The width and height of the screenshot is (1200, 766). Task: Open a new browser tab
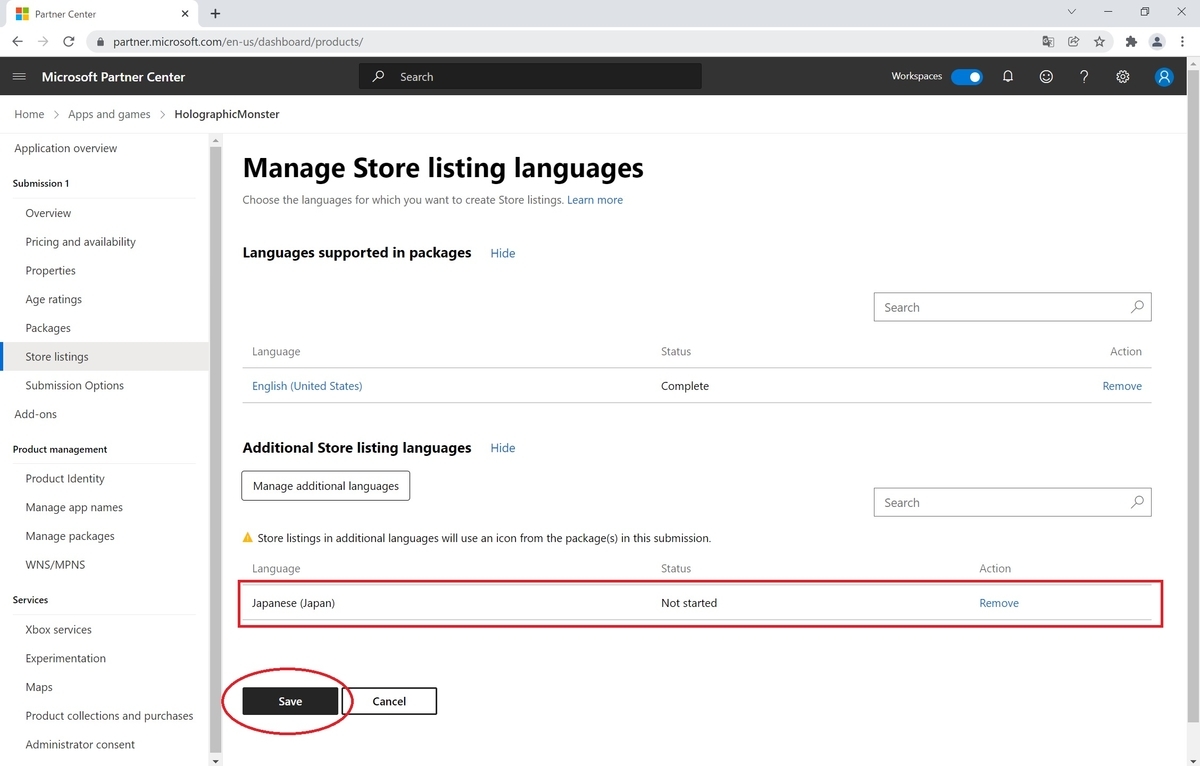[x=215, y=13]
